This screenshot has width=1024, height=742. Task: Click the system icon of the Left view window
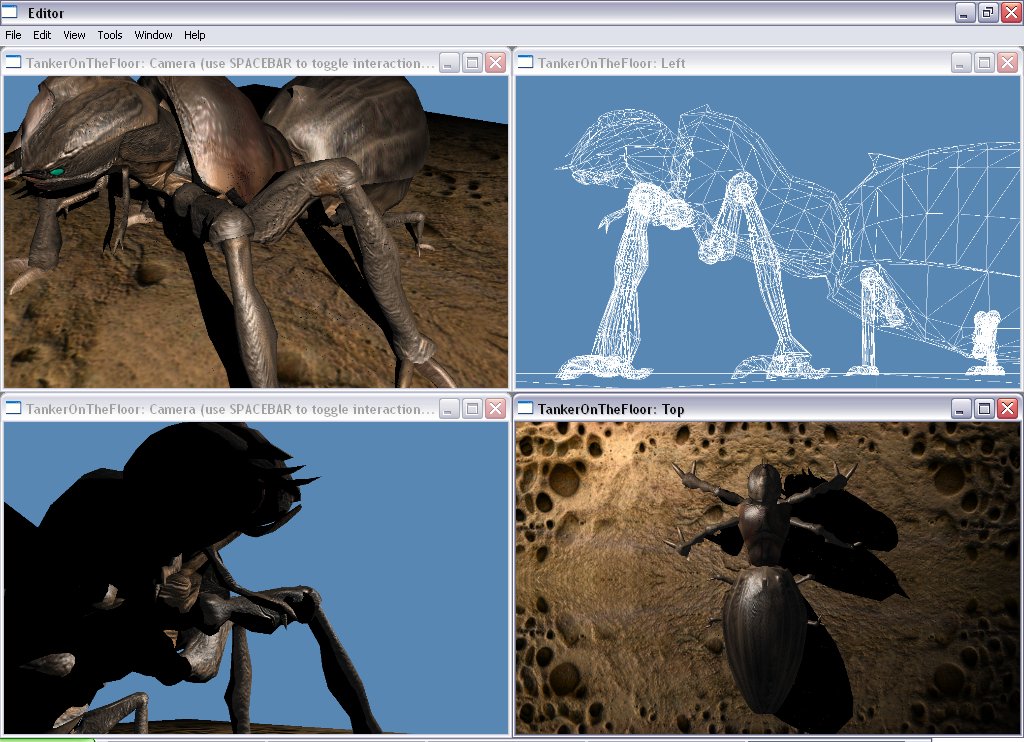(x=525, y=63)
